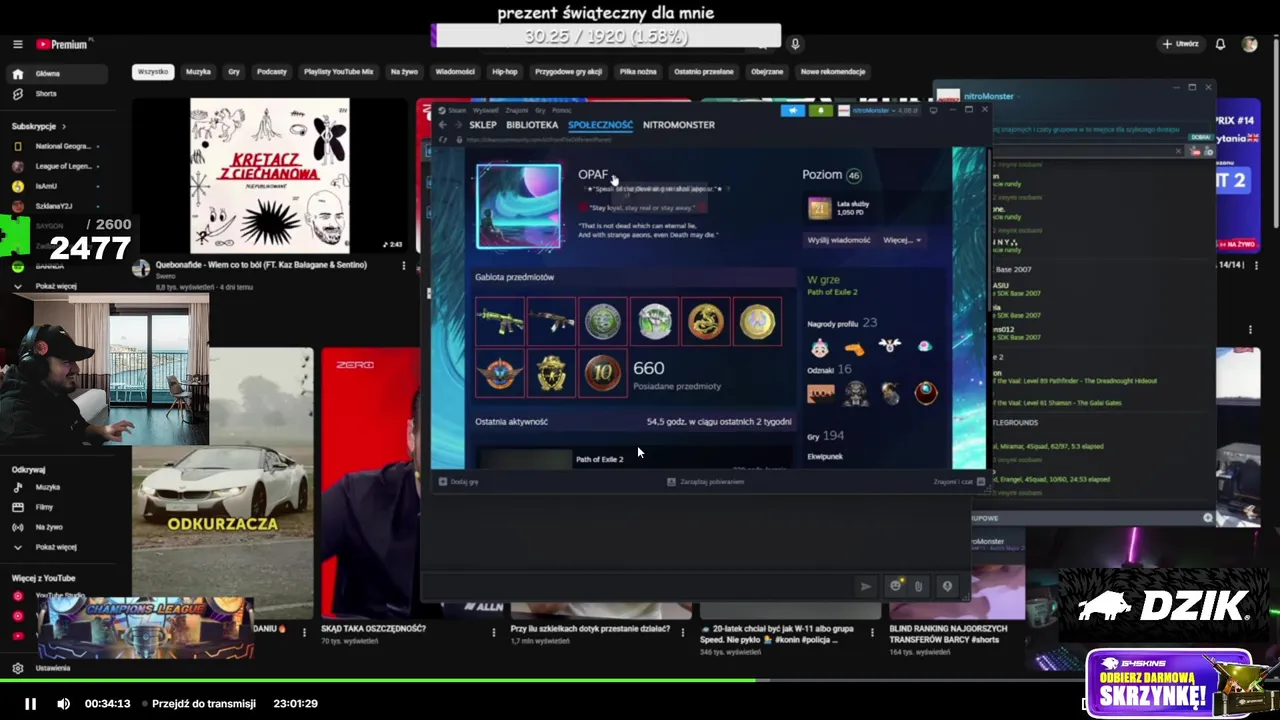Click Steam green notification bell button

coord(821,110)
